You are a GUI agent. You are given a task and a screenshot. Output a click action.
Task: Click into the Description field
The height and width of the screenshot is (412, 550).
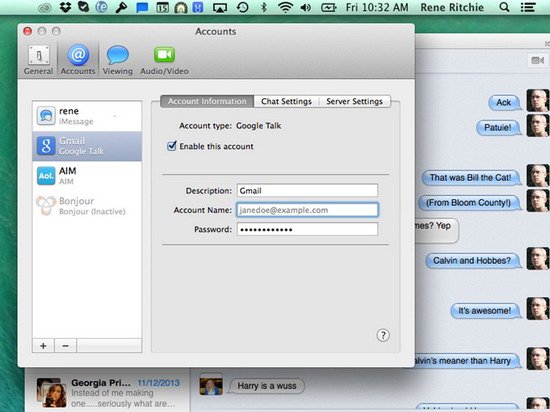(307, 190)
